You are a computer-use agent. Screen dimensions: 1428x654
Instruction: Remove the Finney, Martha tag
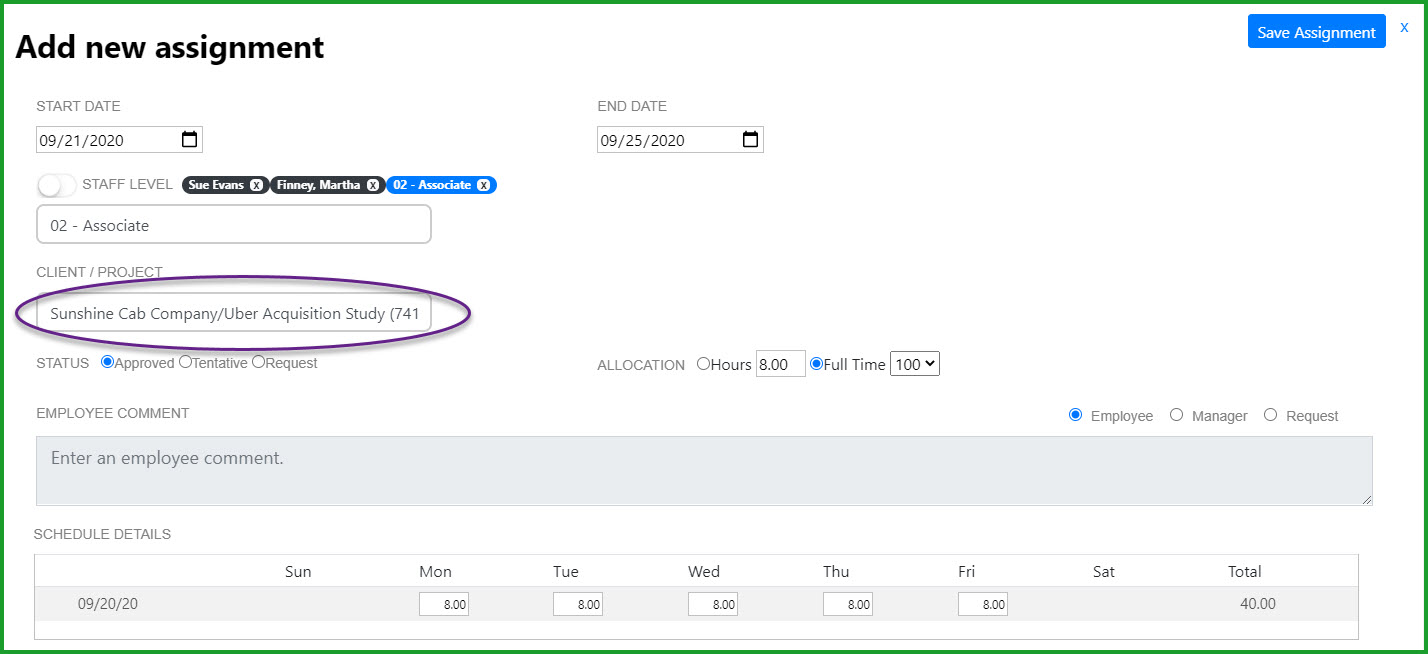373,185
